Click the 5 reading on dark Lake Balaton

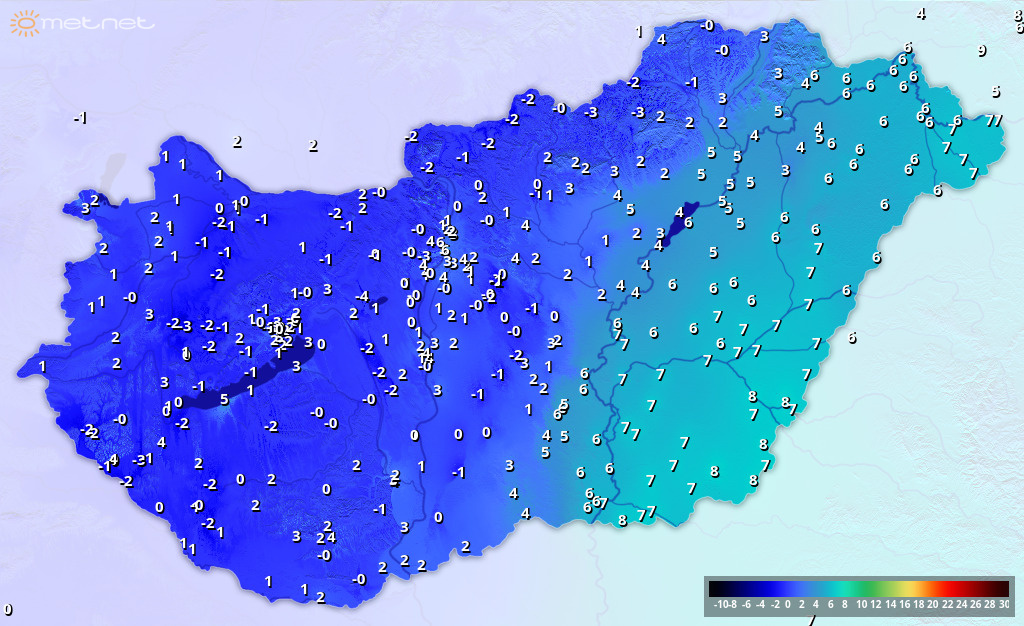click(x=224, y=400)
